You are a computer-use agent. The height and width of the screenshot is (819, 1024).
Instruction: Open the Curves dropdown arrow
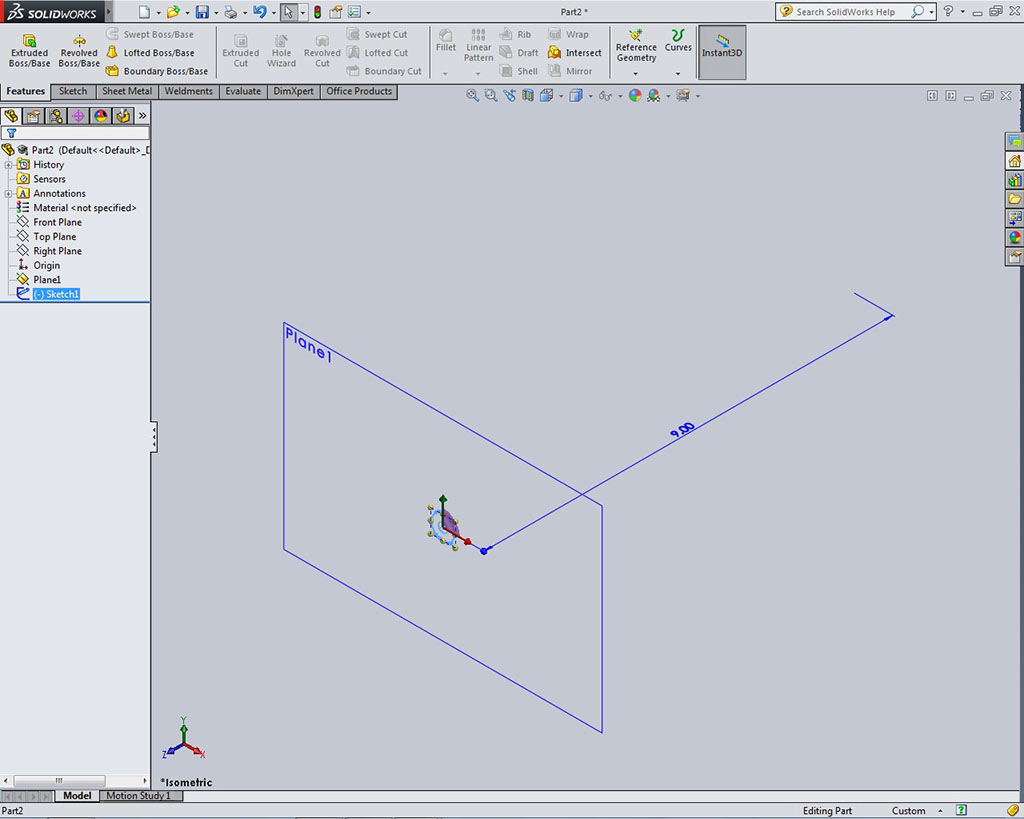click(678, 73)
